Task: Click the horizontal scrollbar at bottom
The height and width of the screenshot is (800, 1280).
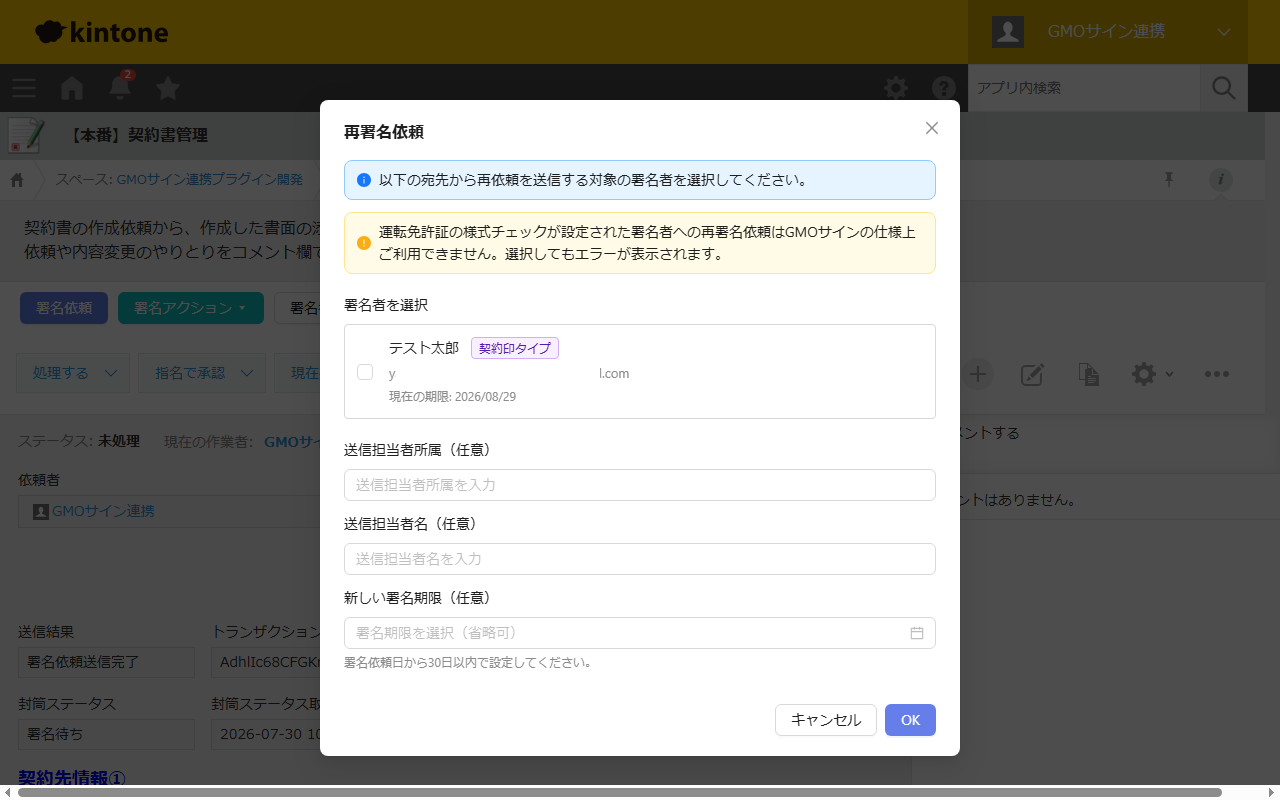Action: coord(620,793)
